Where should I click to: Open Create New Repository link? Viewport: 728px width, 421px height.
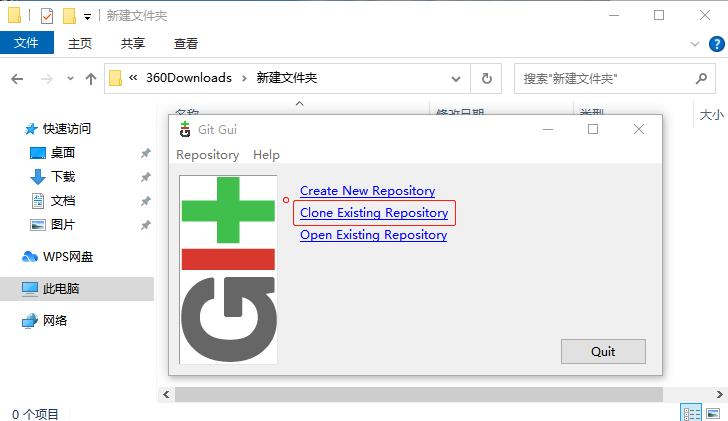pos(367,191)
